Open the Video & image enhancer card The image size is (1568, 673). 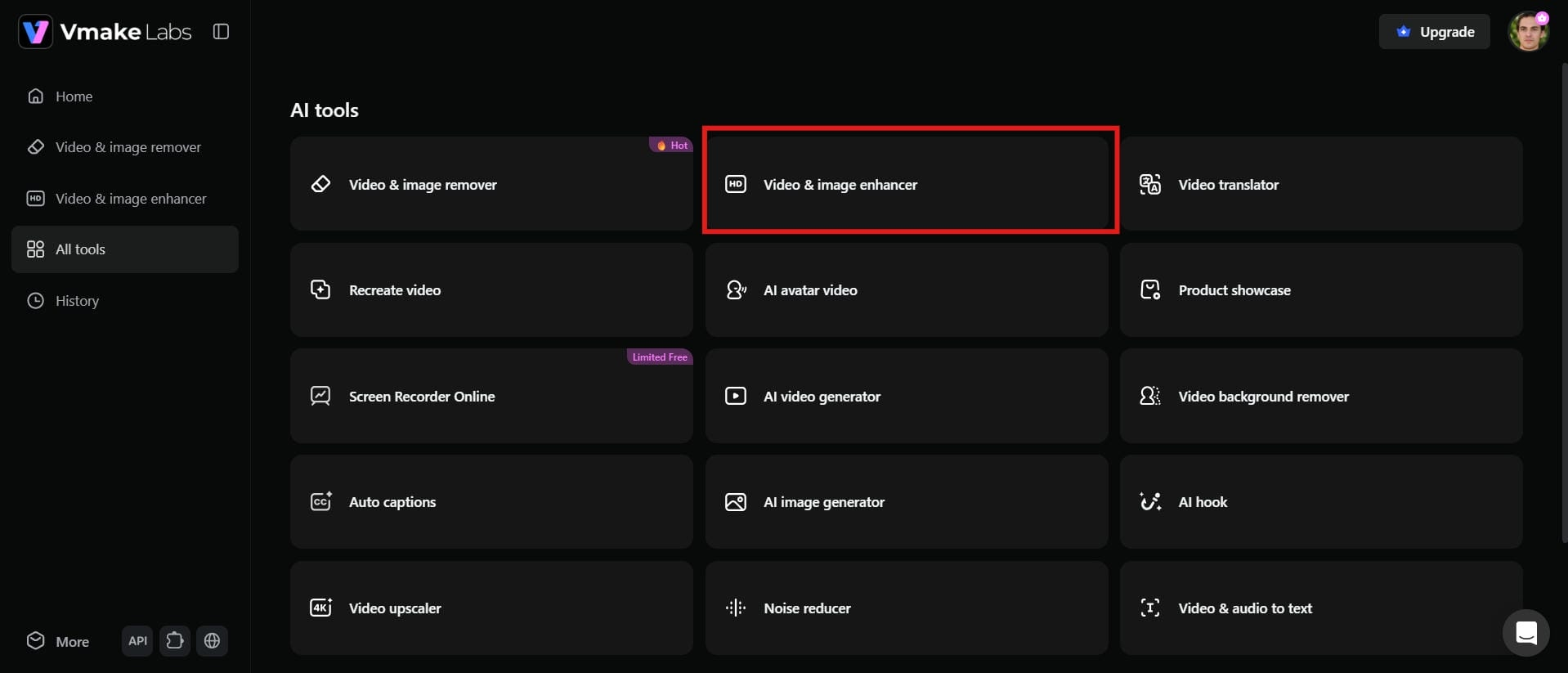pos(907,184)
